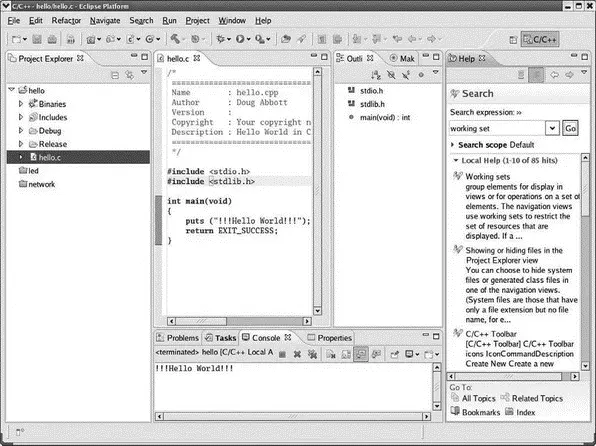596x446 pixels.
Task: Click Collapse All icon in Project Explorer
Action: (x=115, y=75)
